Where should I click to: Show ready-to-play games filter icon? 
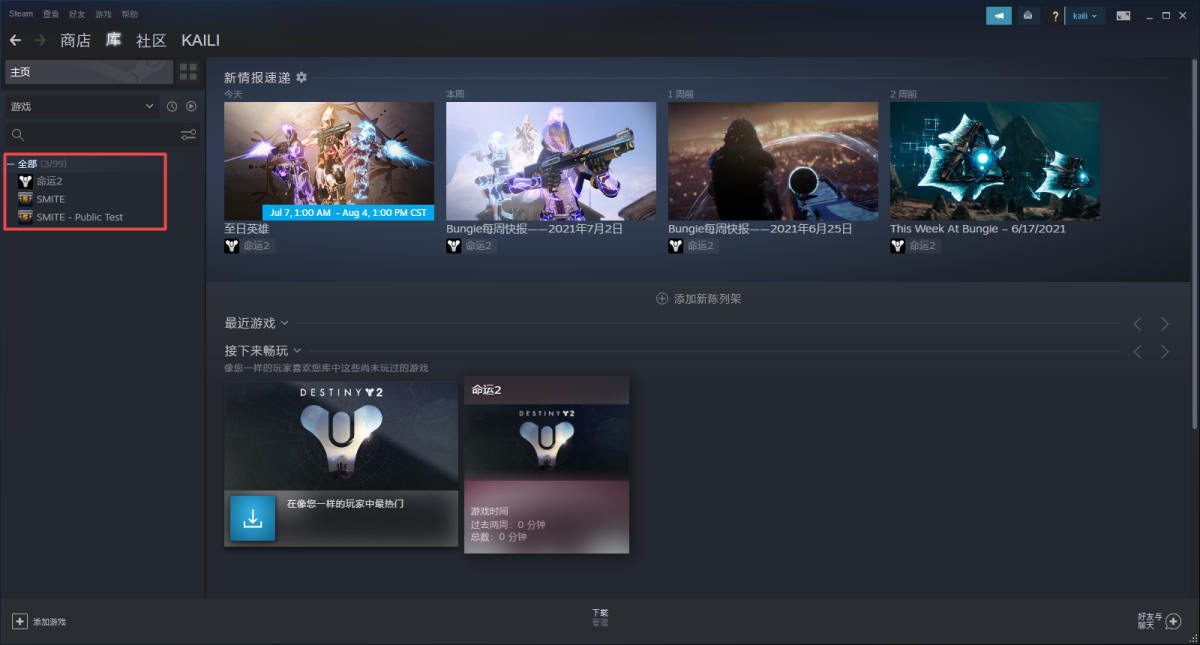pyautogui.click(x=191, y=106)
